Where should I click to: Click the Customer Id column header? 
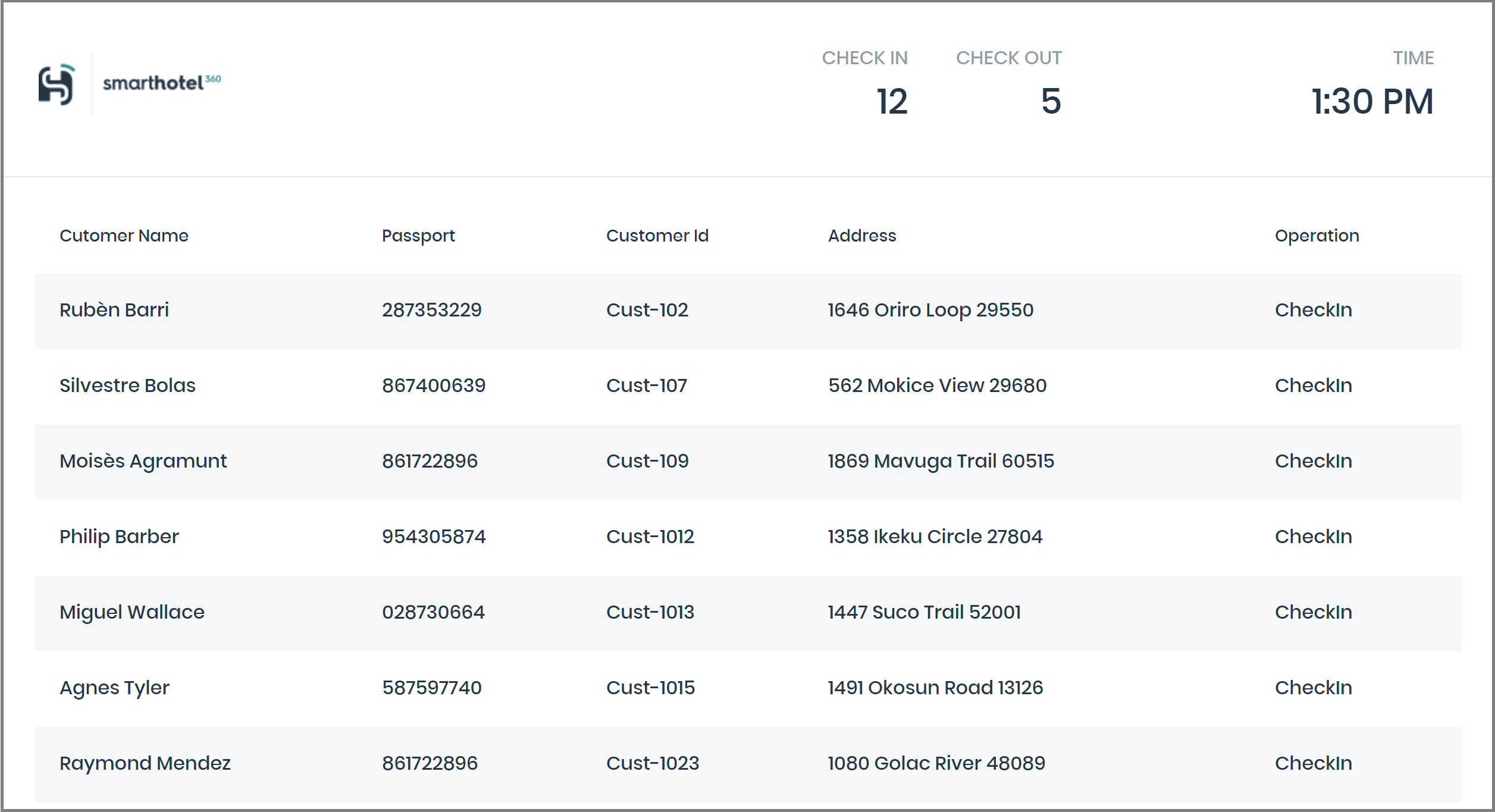point(657,236)
